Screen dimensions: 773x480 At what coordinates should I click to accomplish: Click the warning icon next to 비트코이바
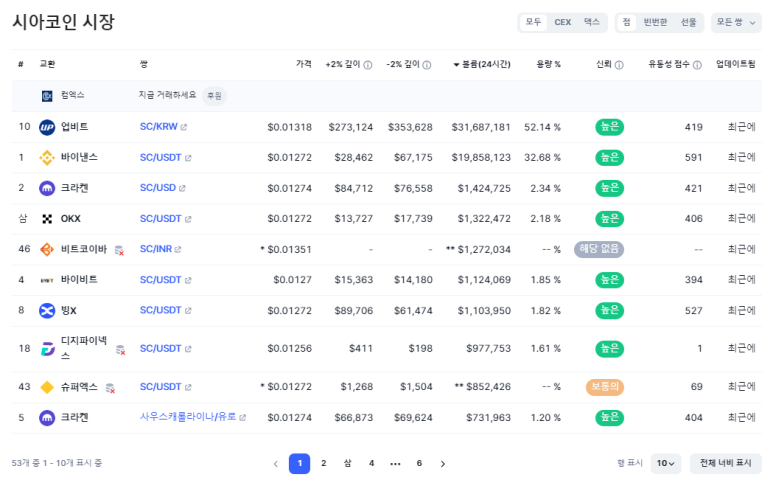[x=119, y=250]
